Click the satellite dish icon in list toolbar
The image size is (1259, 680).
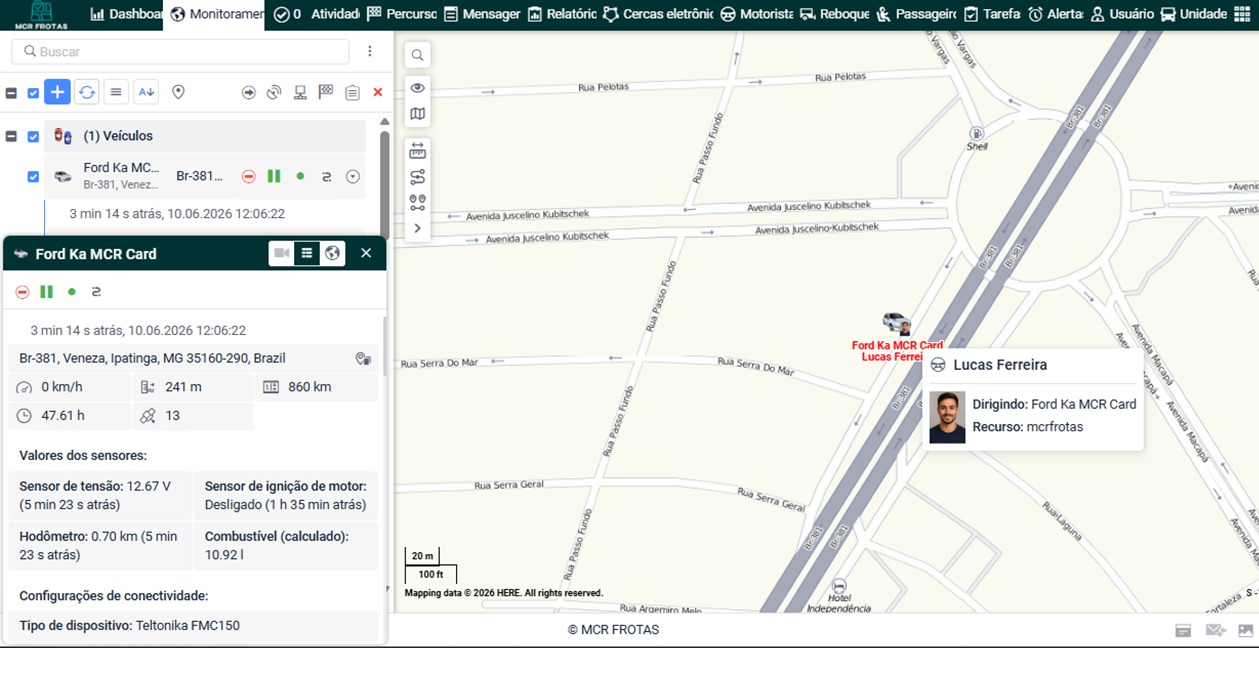[274, 92]
